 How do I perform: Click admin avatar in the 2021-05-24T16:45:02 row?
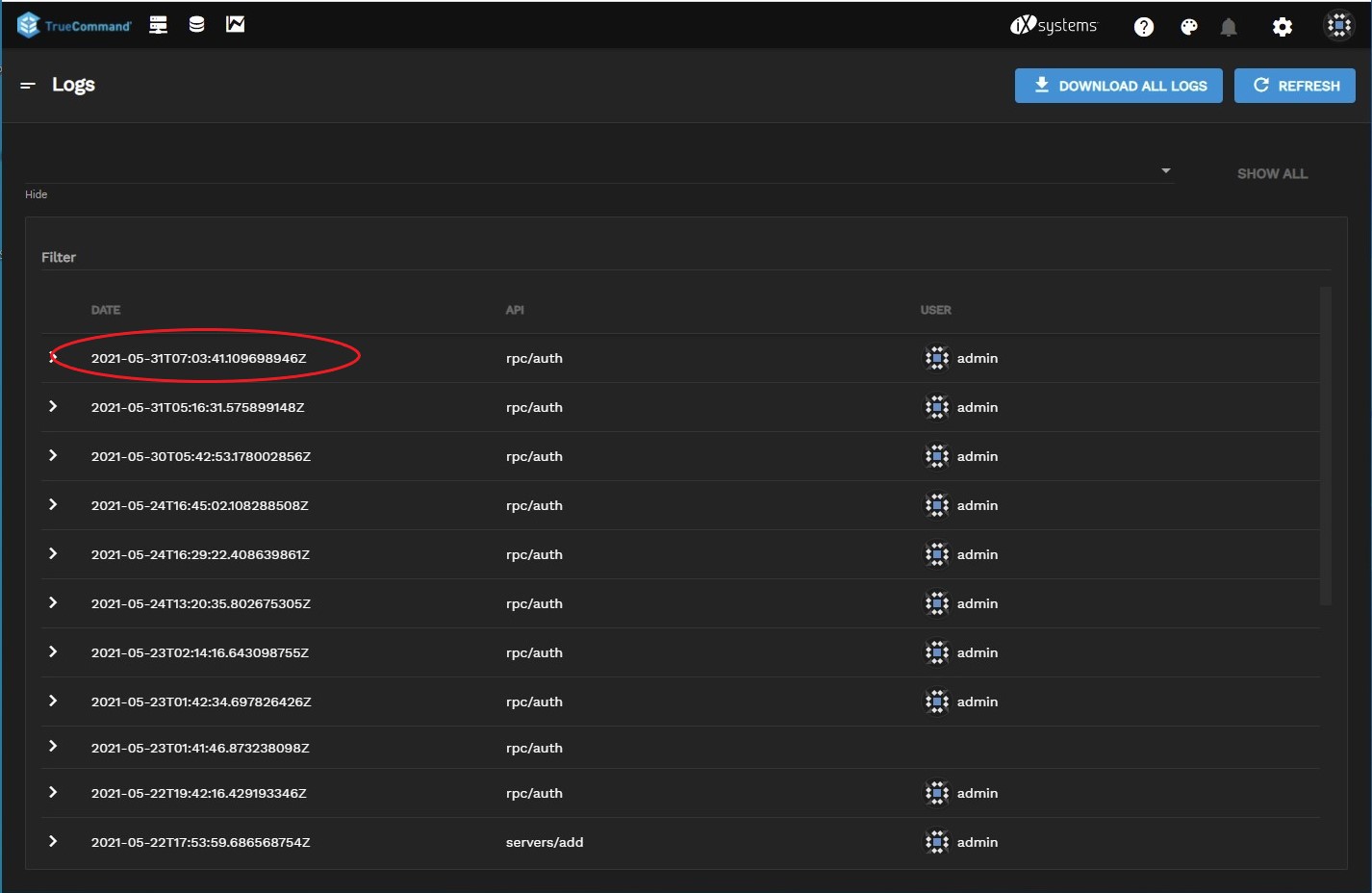pos(937,505)
